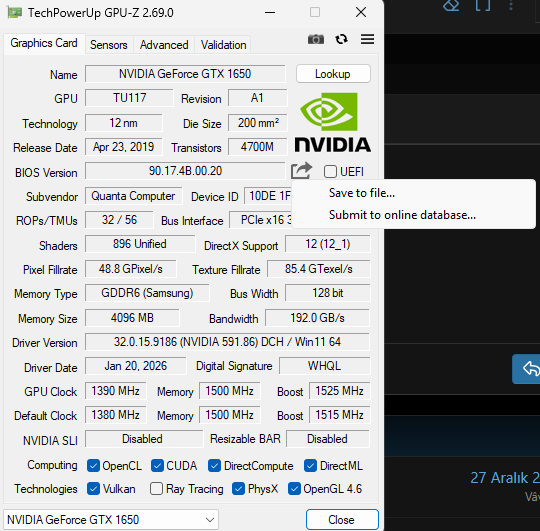Click the Close button
The height and width of the screenshot is (531, 540).
pos(342,519)
